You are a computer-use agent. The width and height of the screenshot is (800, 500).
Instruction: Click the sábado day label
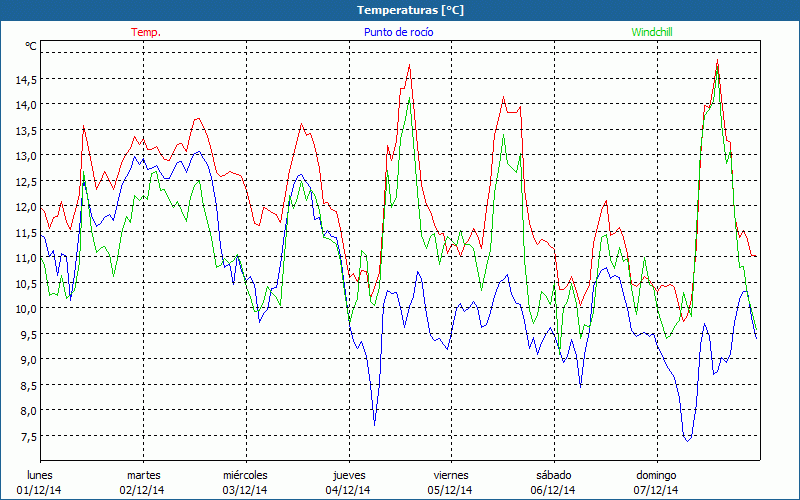pos(553,475)
